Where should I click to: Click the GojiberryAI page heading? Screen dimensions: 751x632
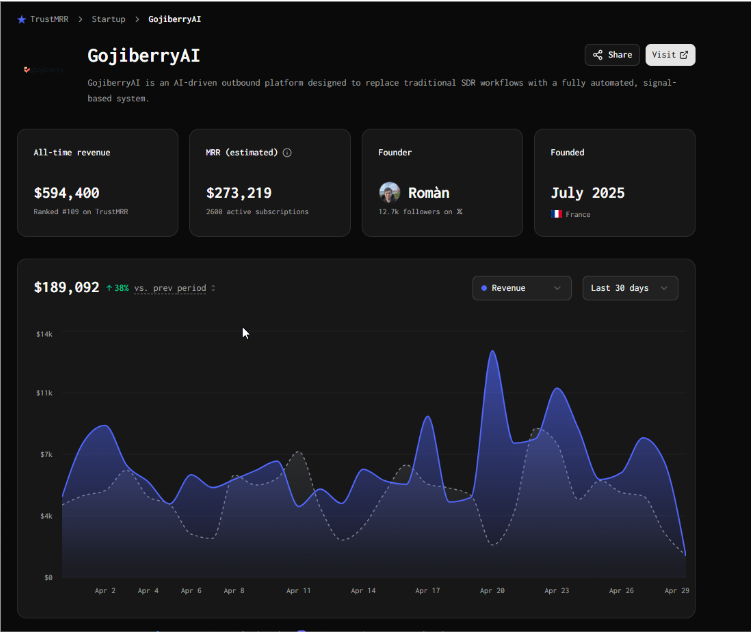click(x=144, y=56)
